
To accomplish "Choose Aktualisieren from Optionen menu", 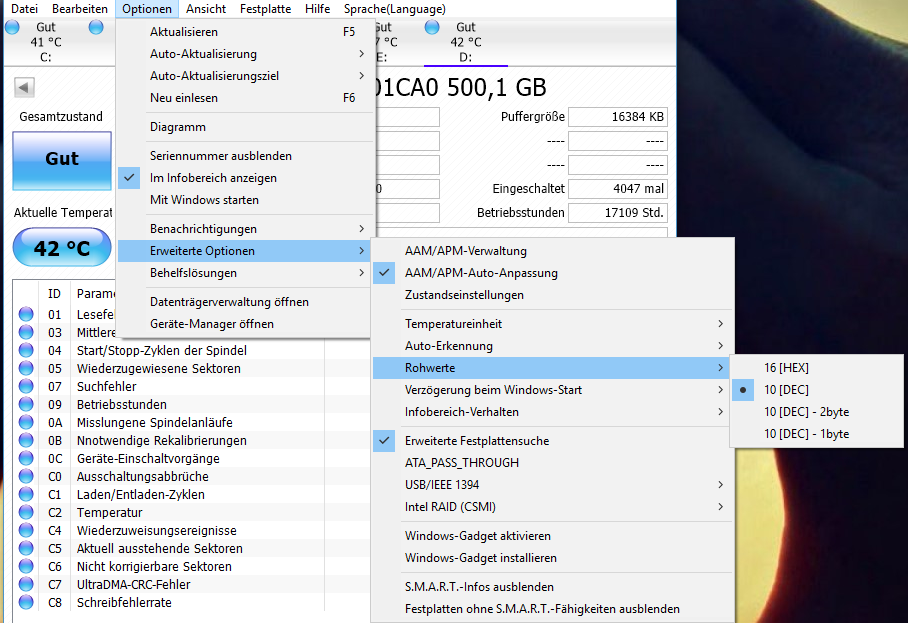I will 244,32.
